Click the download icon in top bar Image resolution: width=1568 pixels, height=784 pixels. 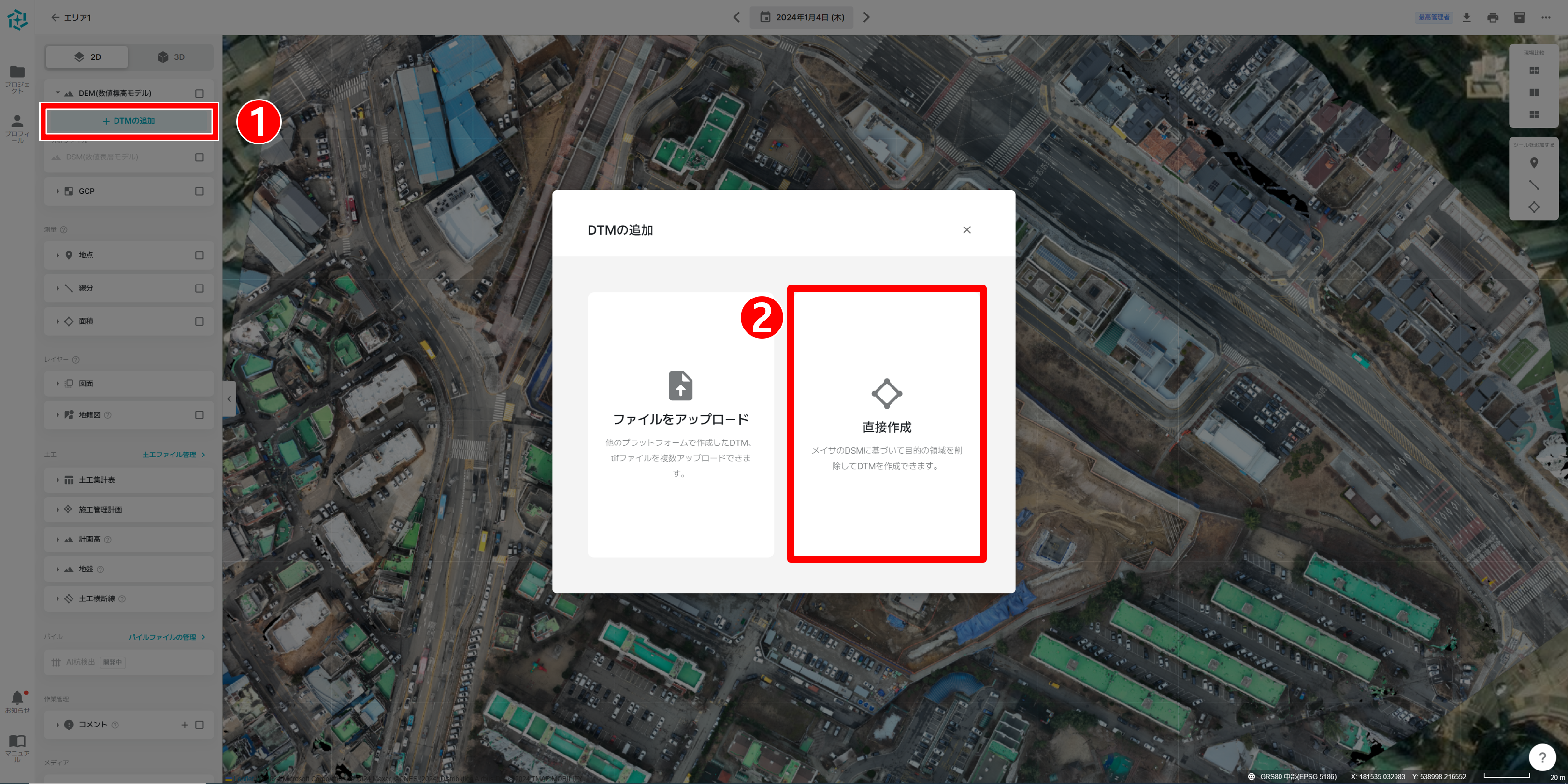(1467, 18)
